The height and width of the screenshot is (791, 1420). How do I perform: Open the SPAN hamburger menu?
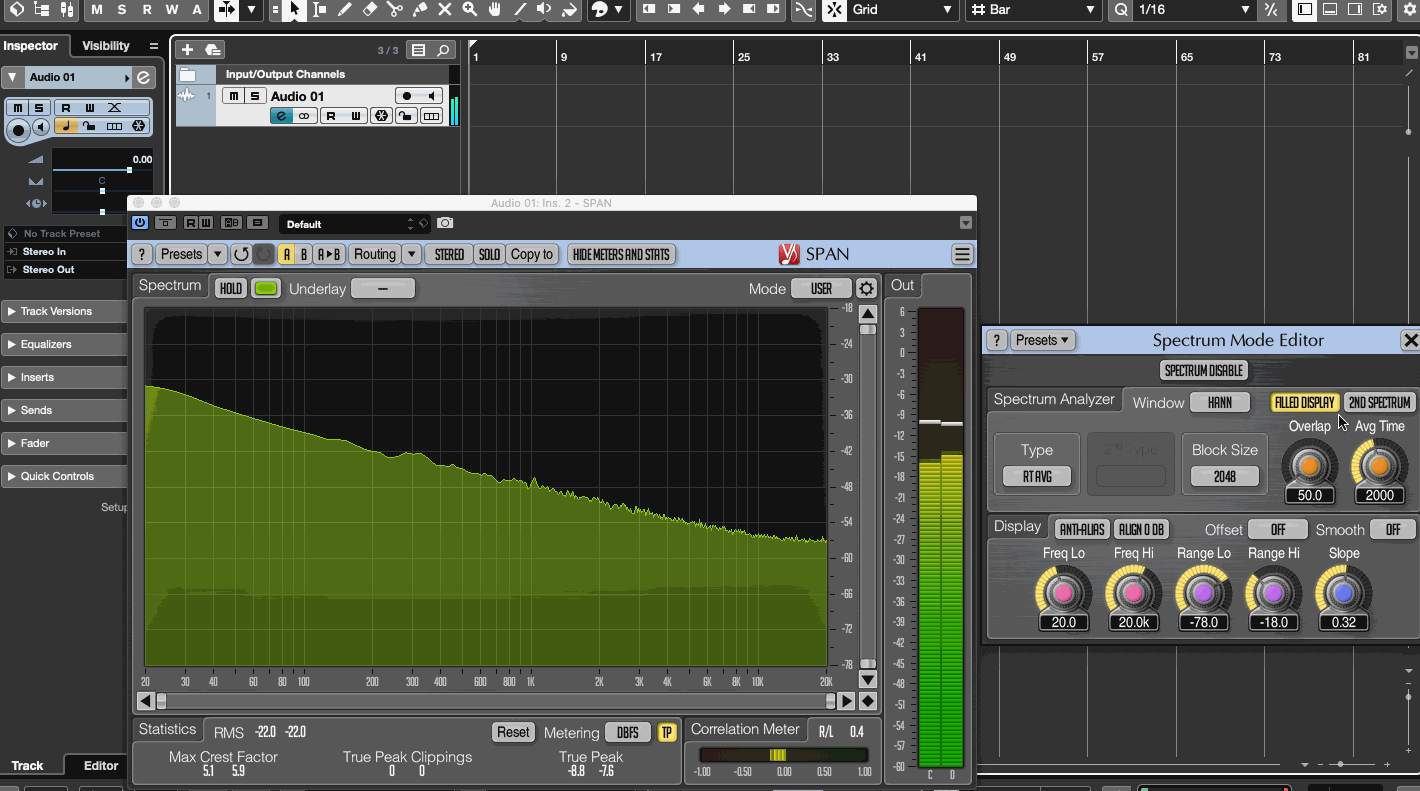(x=962, y=254)
